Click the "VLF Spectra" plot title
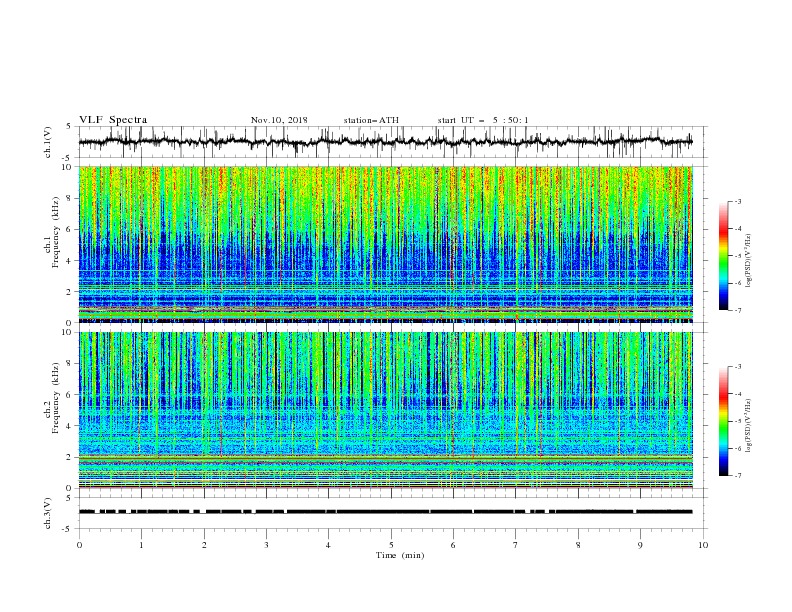Viewport: 792px width, 612px height. point(113,120)
